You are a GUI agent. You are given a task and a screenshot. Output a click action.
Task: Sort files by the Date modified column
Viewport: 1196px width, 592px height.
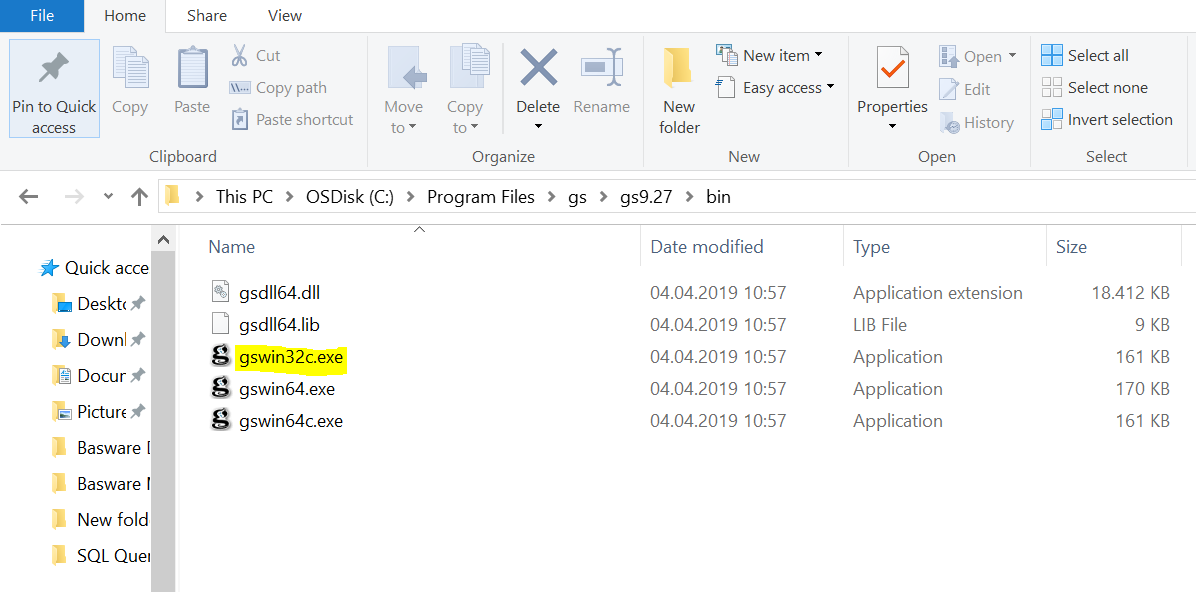click(x=707, y=247)
